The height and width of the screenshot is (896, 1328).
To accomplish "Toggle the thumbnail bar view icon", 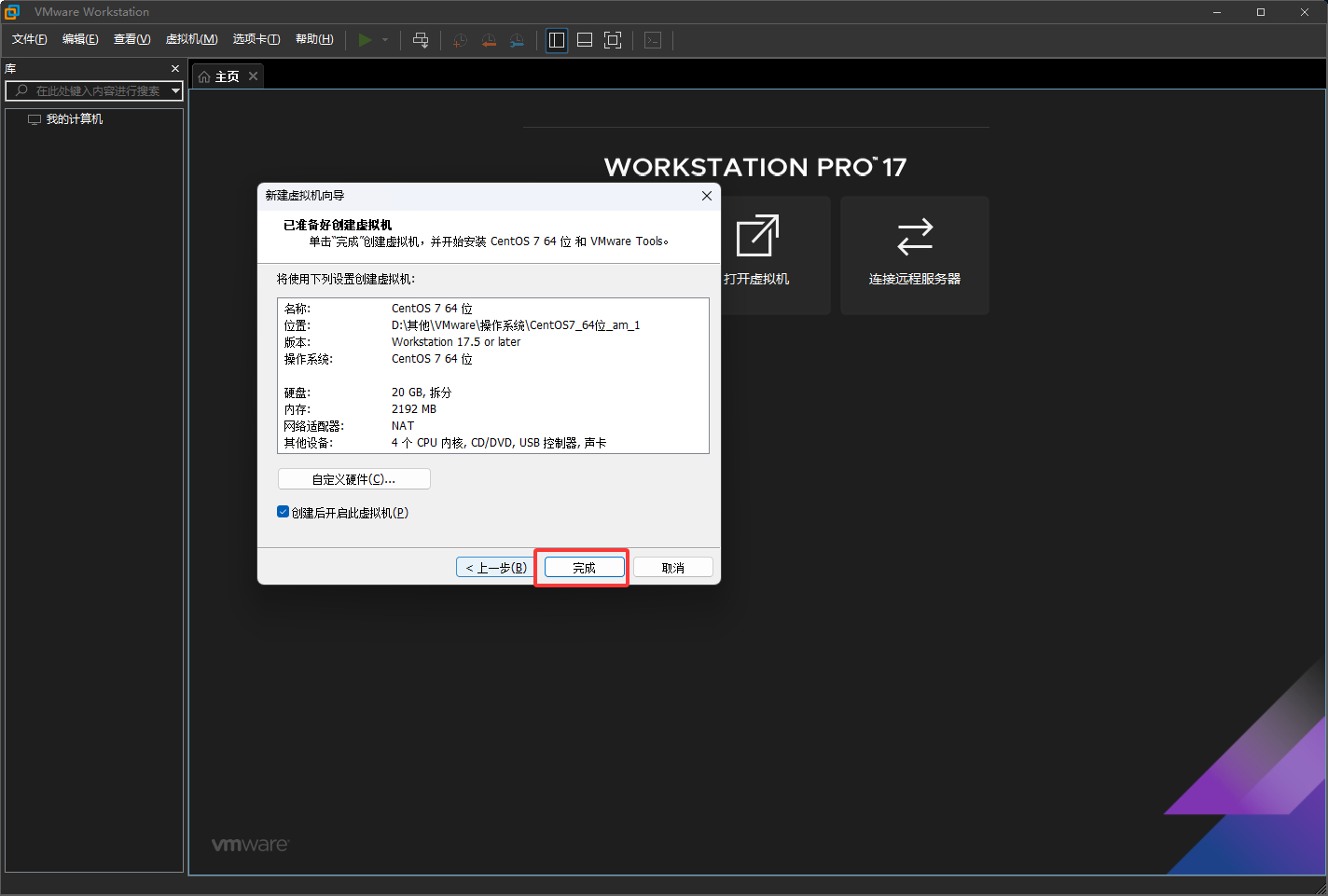I will pyautogui.click(x=585, y=40).
